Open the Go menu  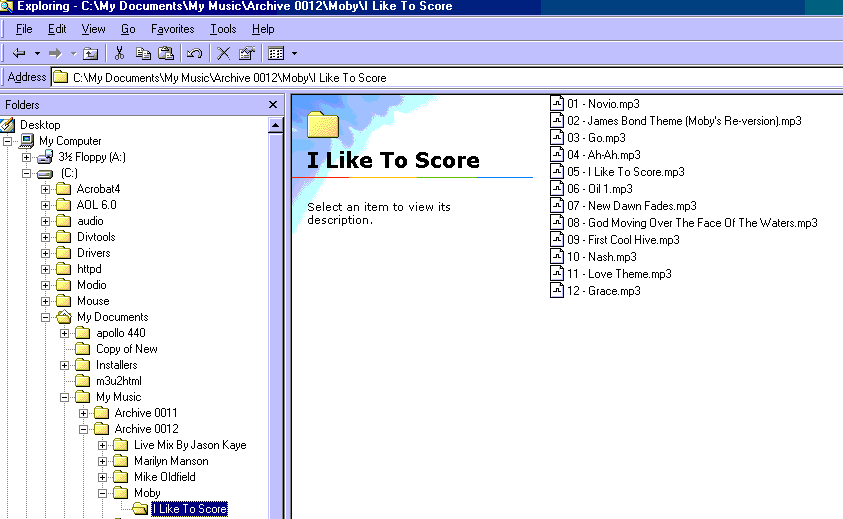click(128, 29)
